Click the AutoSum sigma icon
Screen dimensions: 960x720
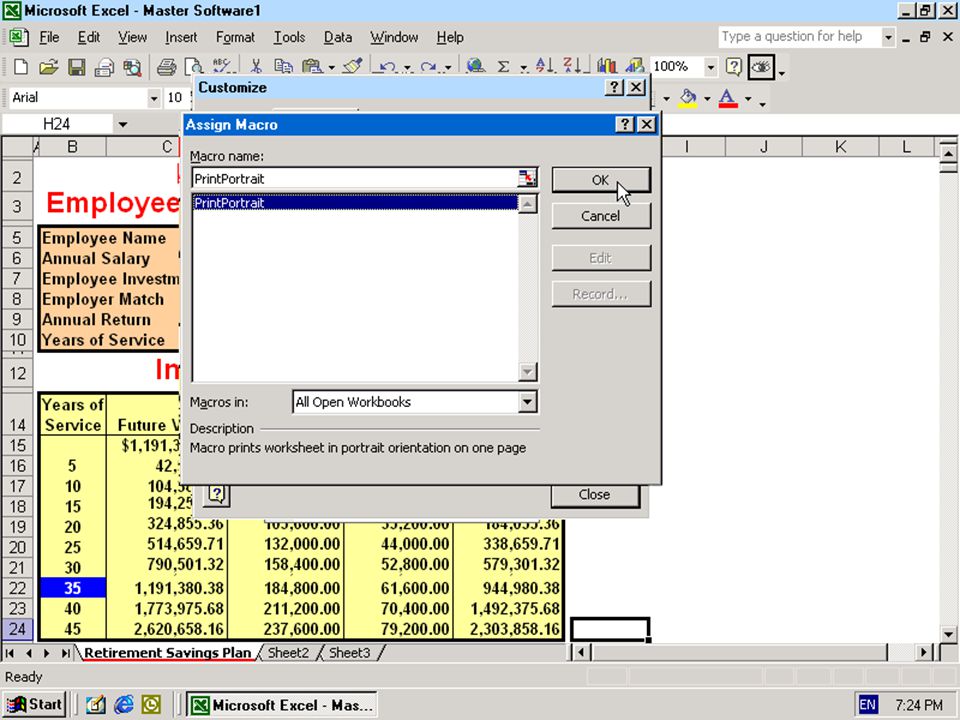[503, 67]
